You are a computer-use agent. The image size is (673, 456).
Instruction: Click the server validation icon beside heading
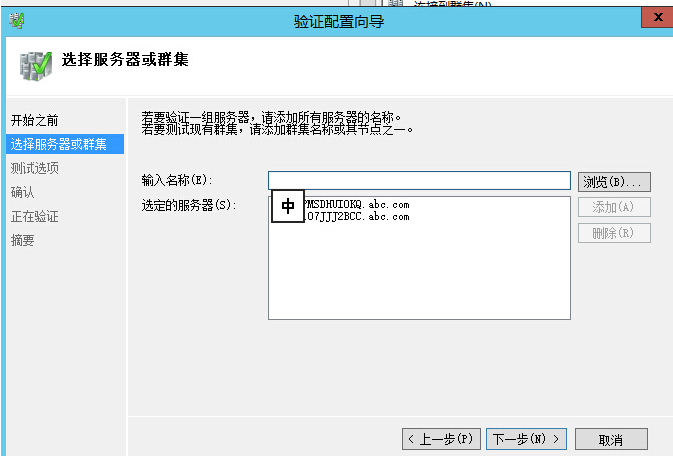click(x=36, y=66)
